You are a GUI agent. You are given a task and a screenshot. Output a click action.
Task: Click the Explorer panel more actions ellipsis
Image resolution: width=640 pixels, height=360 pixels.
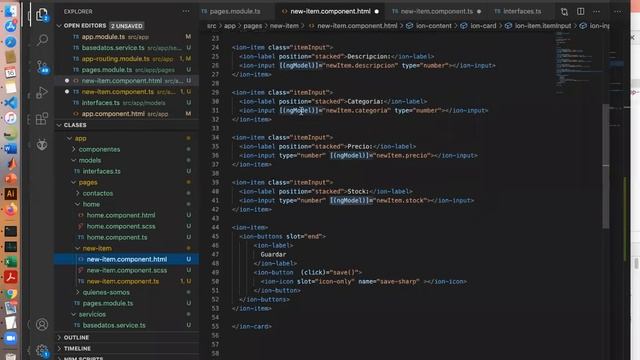pyautogui.click(x=186, y=11)
